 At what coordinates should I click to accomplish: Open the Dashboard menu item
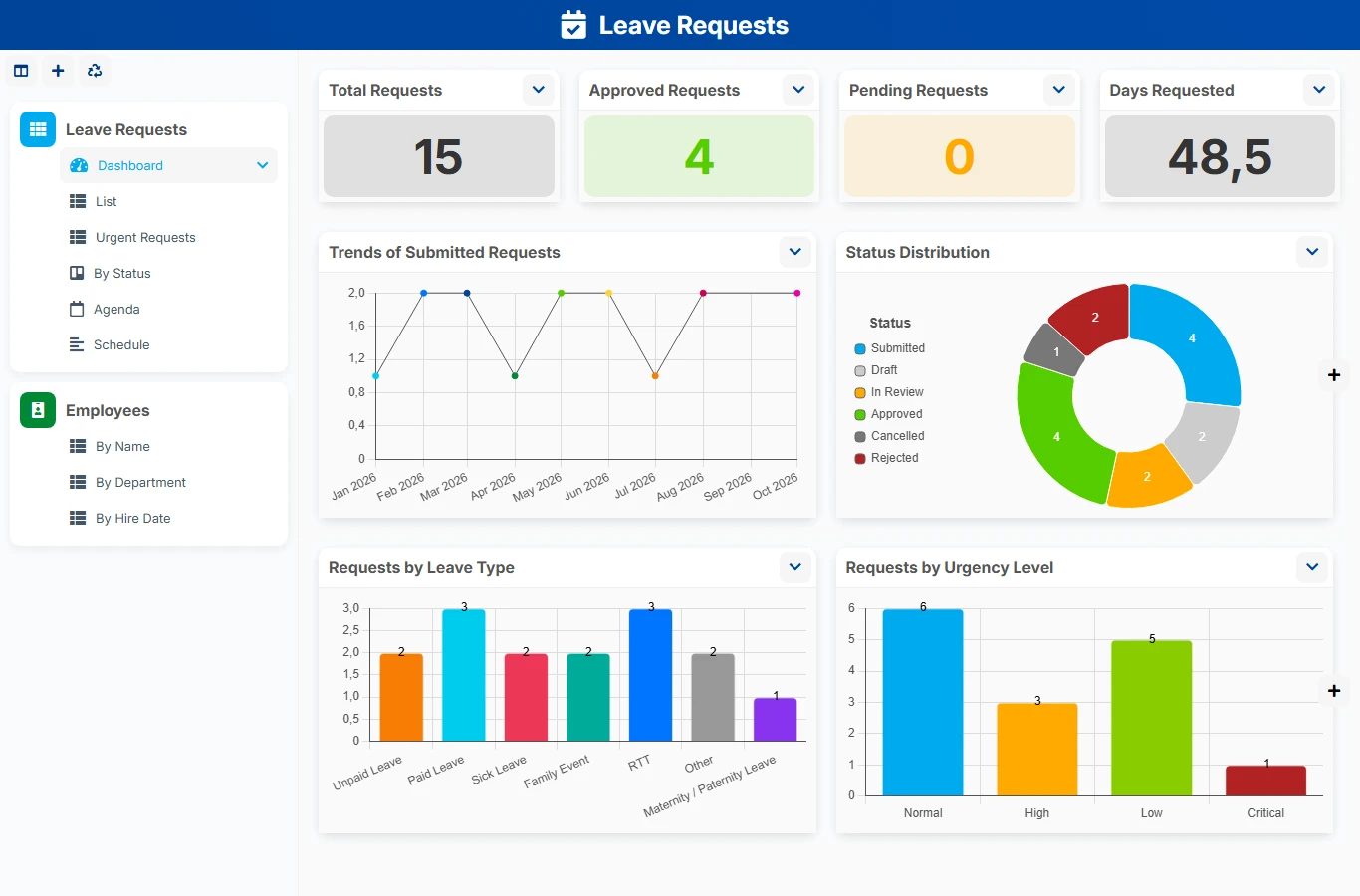[x=168, y=165]
